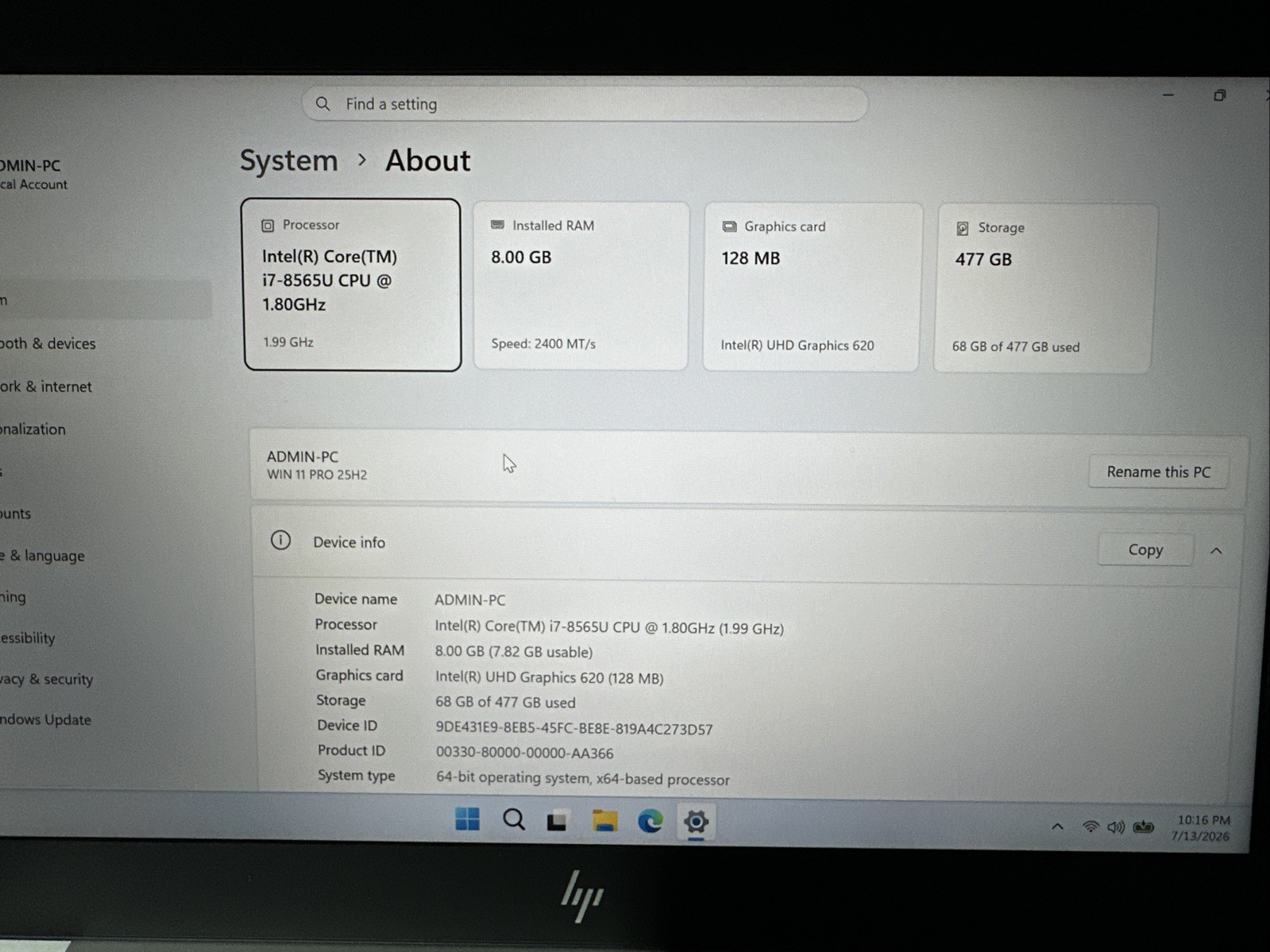Click the Graphics card icon

pos(729,227)
